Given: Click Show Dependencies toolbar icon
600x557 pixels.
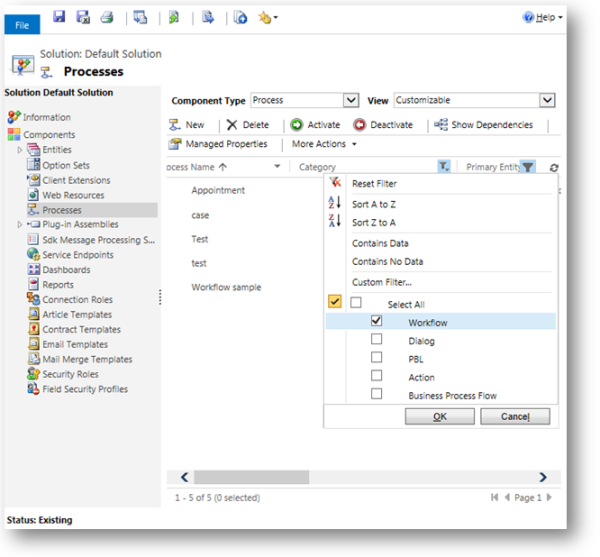Looking at the screenshot, I should tap(441, 125).
